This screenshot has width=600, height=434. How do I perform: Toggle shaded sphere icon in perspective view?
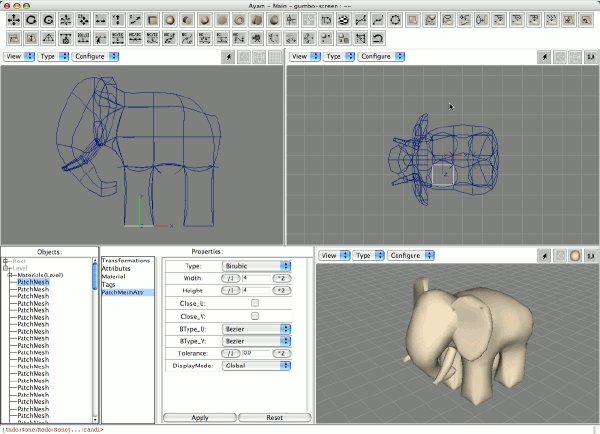575,256
